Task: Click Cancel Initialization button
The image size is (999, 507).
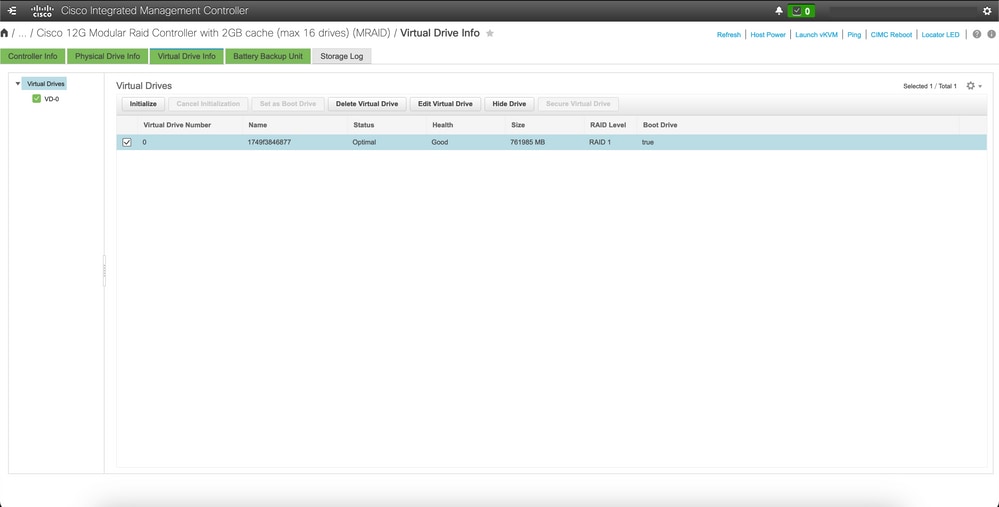Action: click(208, 104)
